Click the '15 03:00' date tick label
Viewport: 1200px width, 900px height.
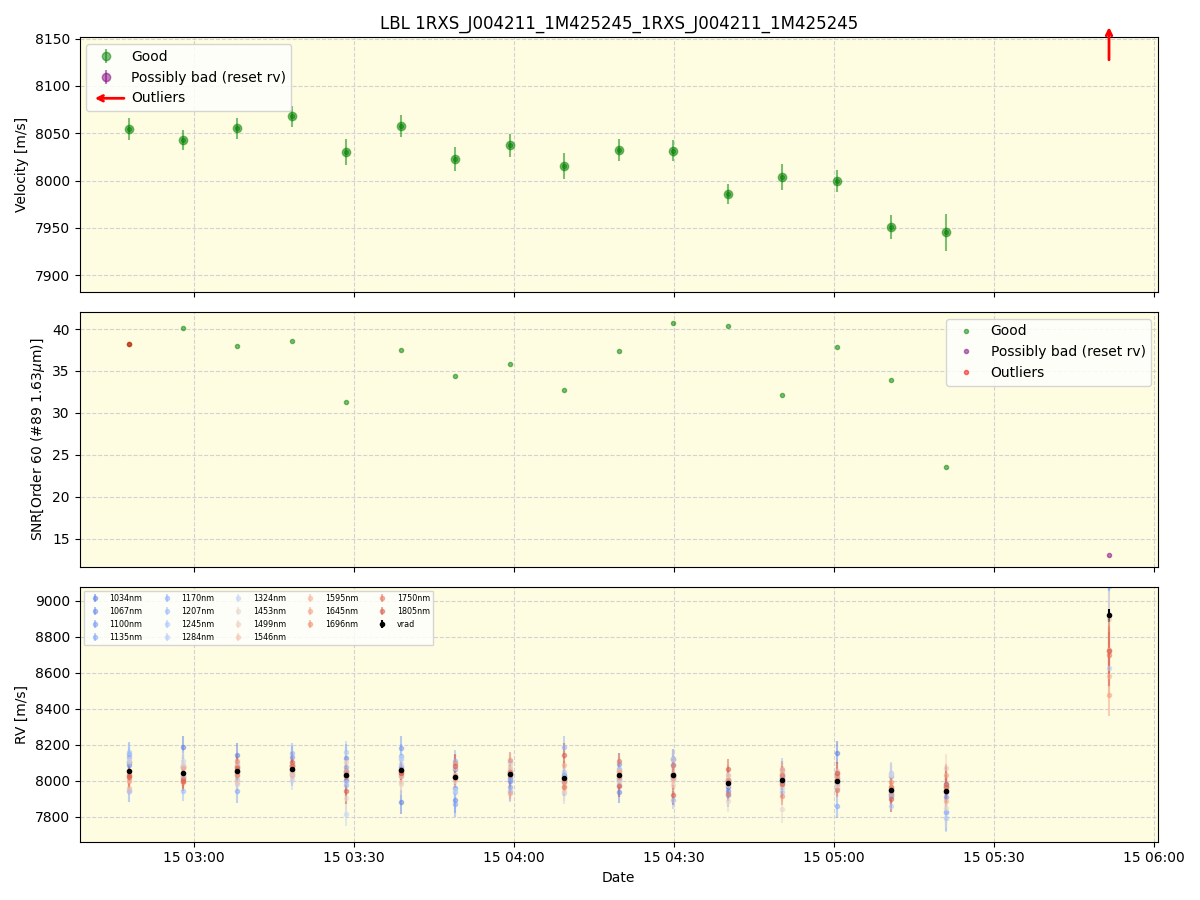[x=194, y=857]
